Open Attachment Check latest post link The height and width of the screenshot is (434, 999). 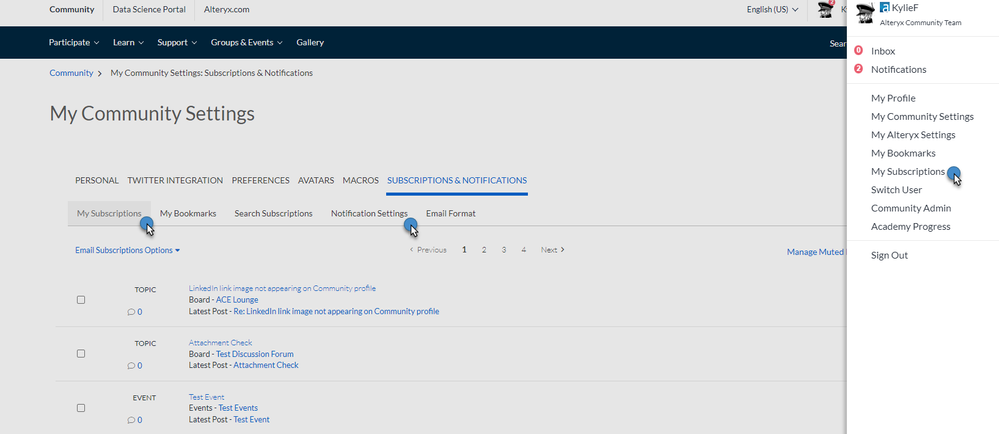pos(266,365)
